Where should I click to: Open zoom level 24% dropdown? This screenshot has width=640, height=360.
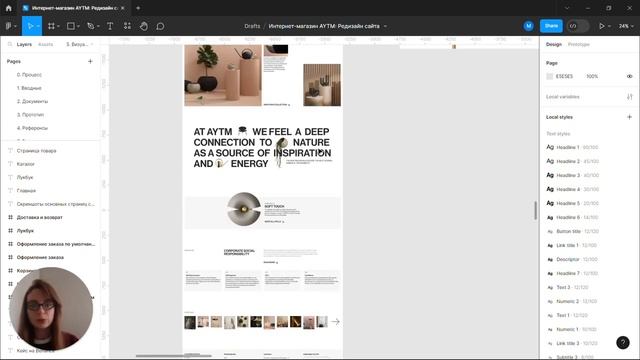click(626, 26)
